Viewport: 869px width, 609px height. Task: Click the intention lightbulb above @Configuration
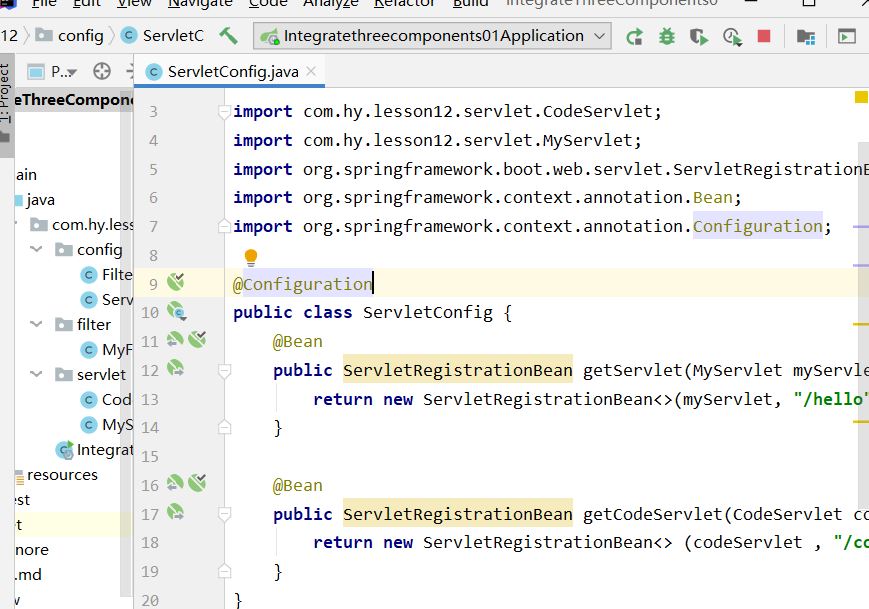pos(251,257)
